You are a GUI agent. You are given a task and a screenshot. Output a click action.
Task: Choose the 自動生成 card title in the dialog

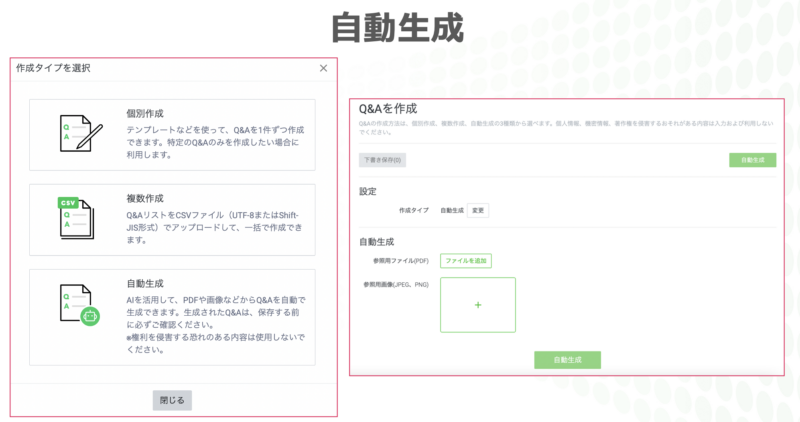click(145, 283)
